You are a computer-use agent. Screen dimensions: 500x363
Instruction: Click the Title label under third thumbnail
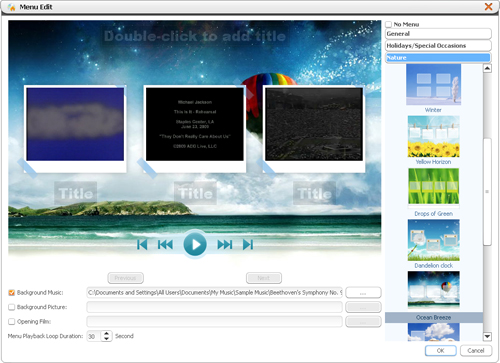[314, 193]
